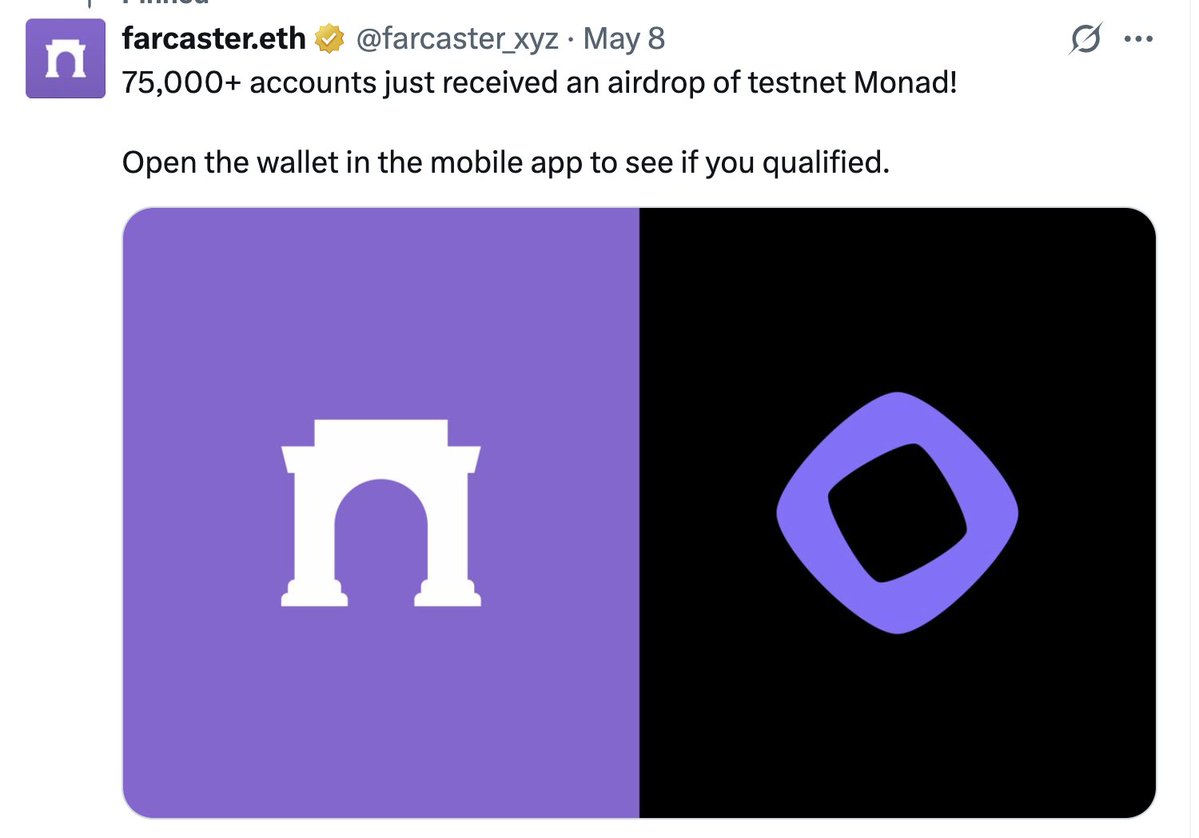Click the Grok explain icon
Image resolution: width=1199 pixels, height=838 pixels.
click(1084, 41)
